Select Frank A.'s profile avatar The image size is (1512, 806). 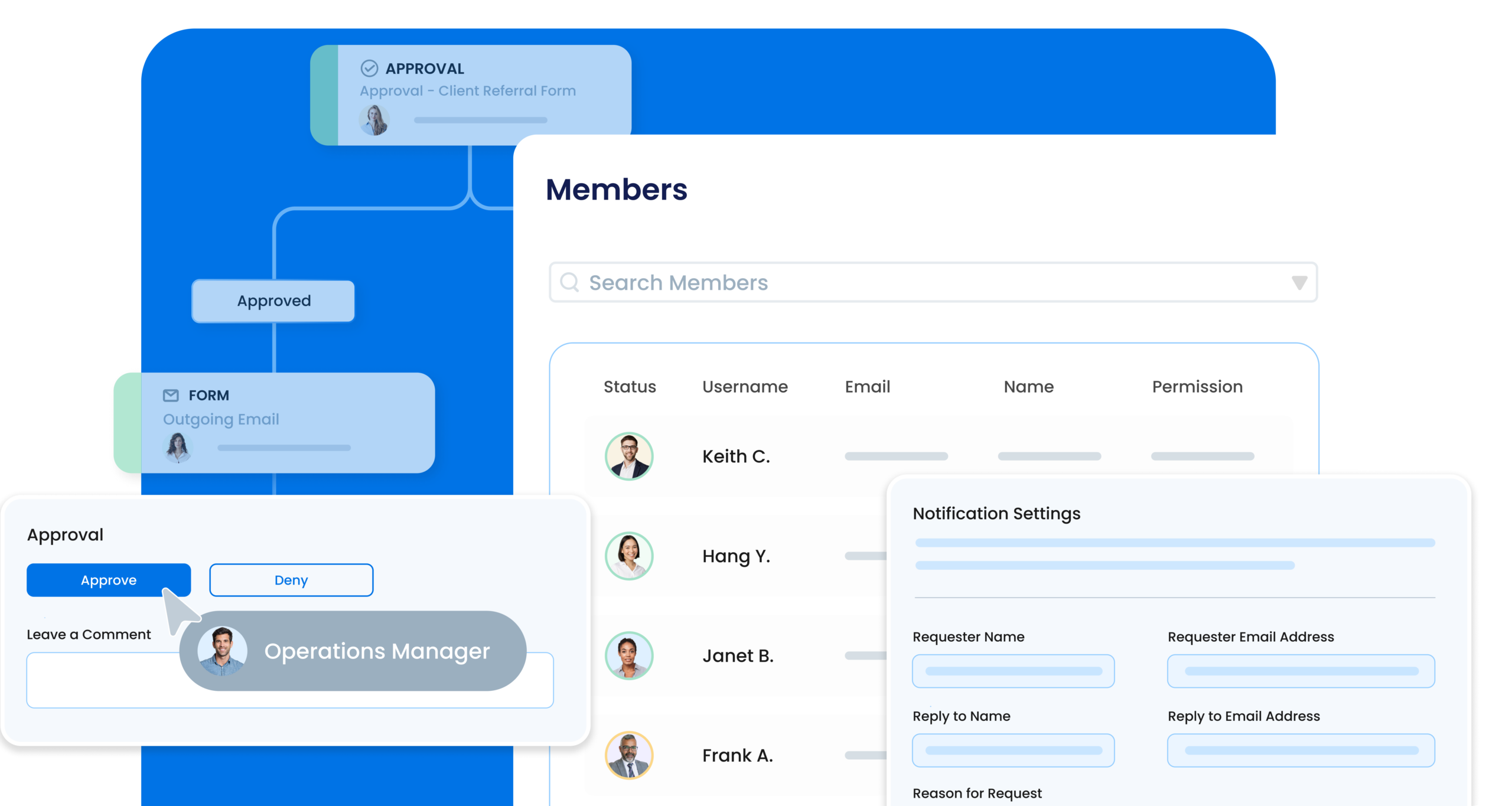[x=629, y=755]
